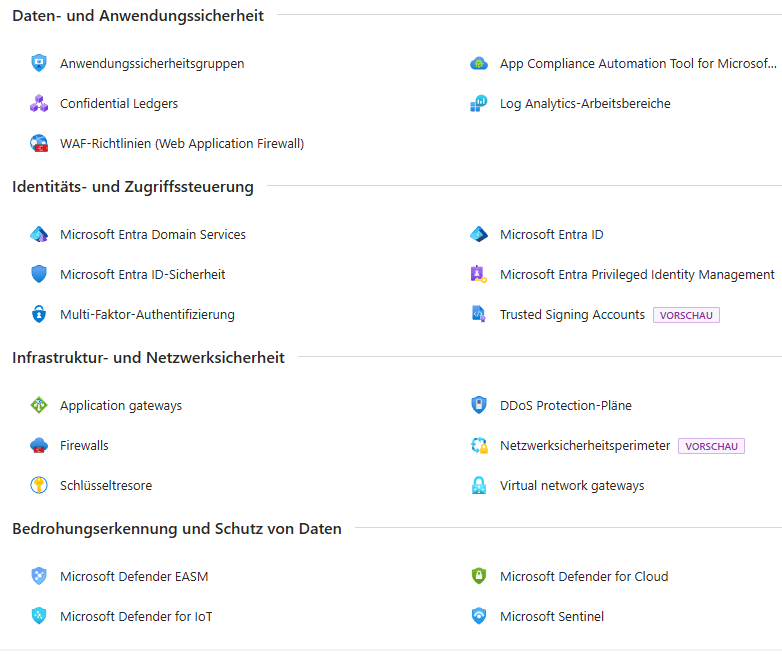Open Microsoft Entra Privileged Identity Management
The height and width of the screenshot is (662, 782).
point(637,274)
